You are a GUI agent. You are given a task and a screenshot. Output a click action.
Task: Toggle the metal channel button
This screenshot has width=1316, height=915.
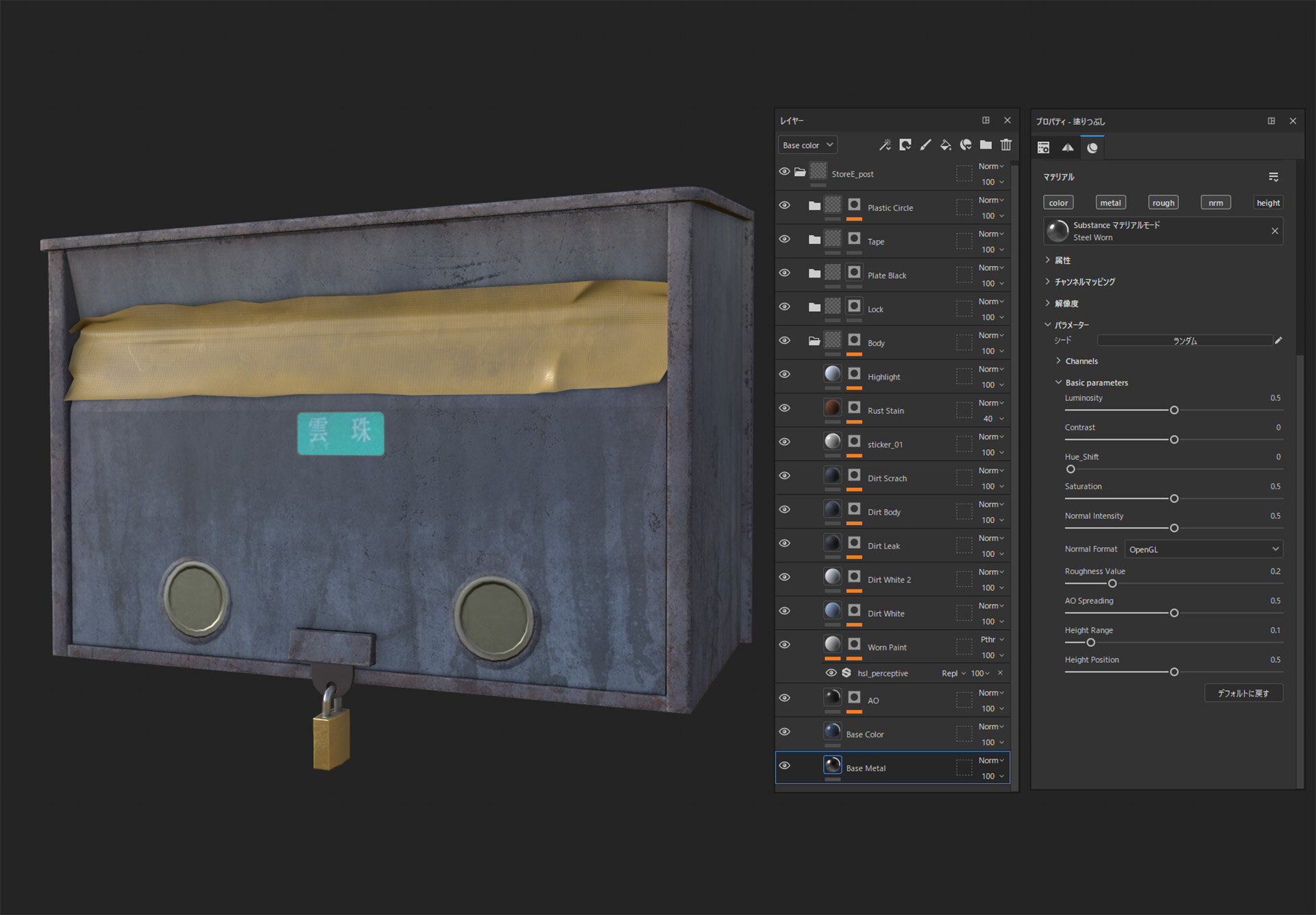[1110, 203]
